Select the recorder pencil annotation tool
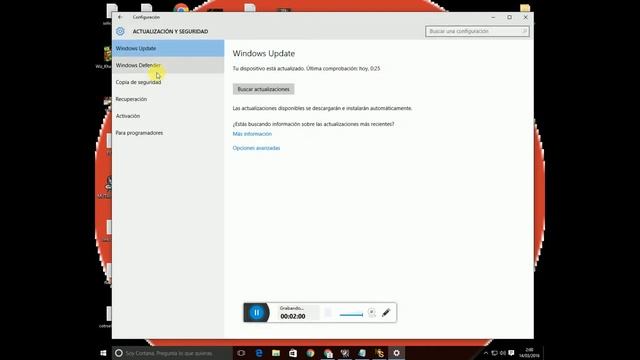Image resolution: width=640 pixels, height=360 pixels. tap(386, 313)
